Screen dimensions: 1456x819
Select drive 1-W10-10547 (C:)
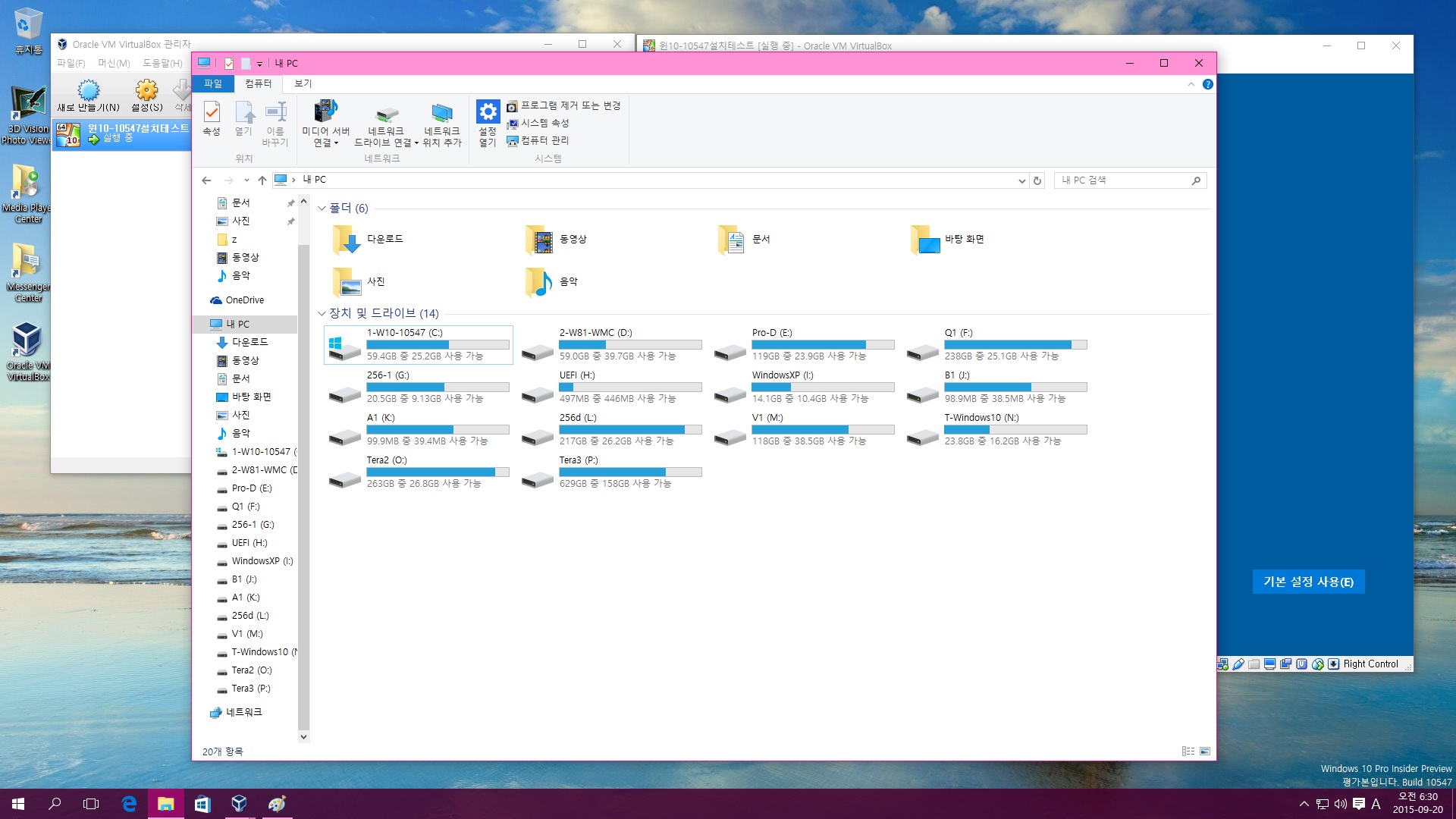point(419,345)
